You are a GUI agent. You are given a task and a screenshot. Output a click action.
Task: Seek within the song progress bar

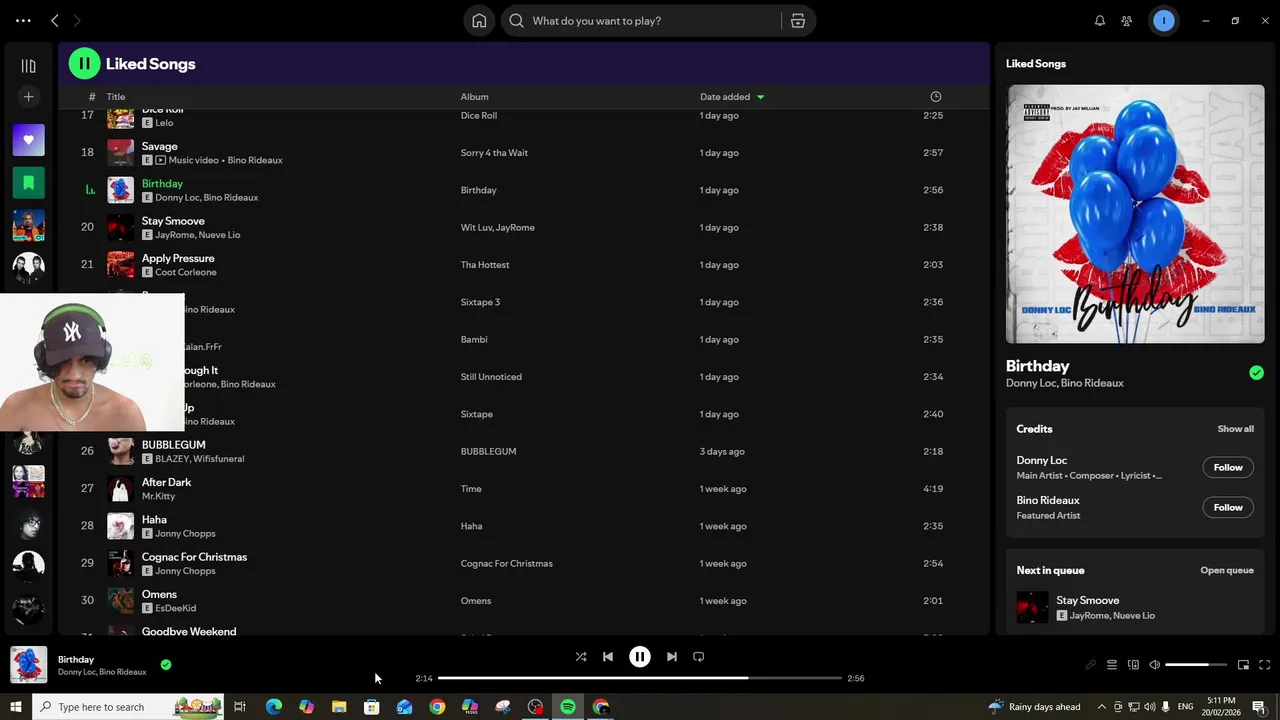point(640,678)
